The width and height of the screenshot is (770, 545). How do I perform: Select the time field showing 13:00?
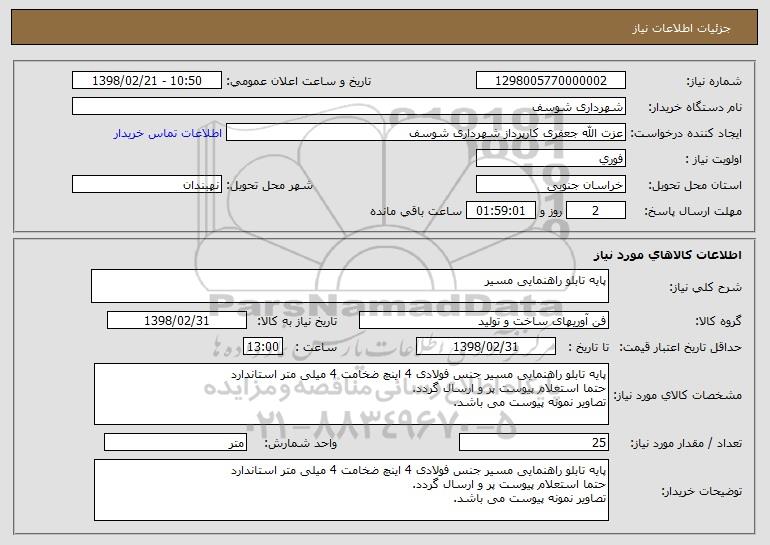tap(263, 347)
